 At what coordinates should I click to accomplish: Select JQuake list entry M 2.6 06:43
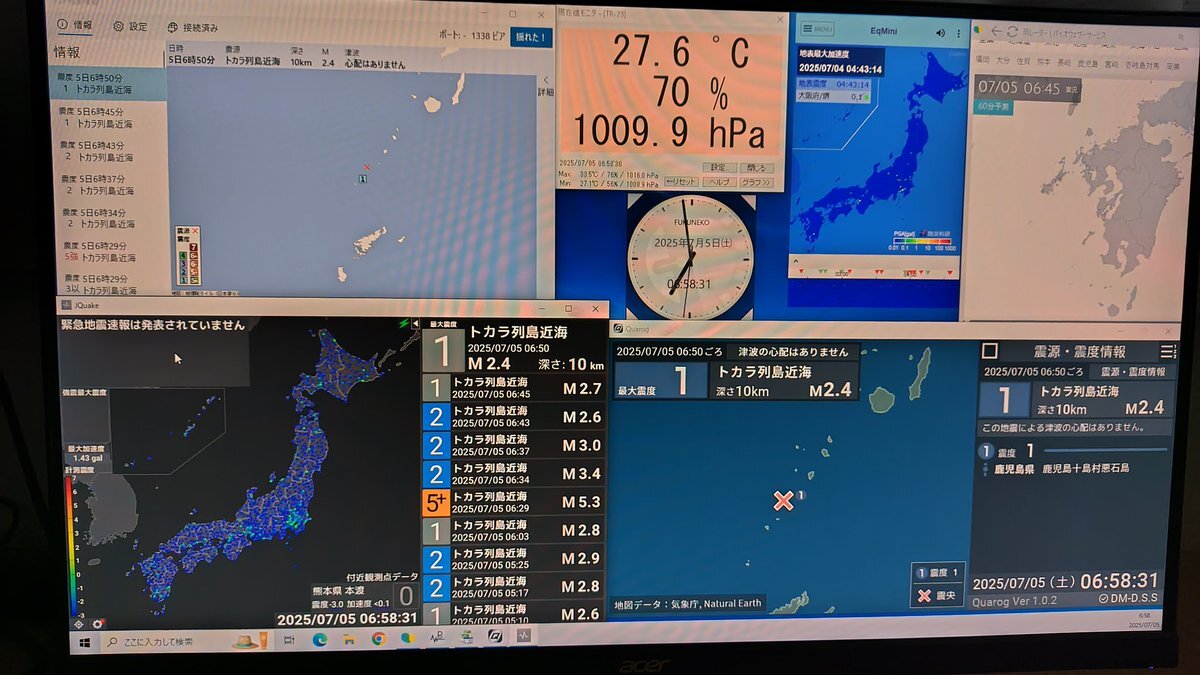pyautogui.click(x=514, y=417)
